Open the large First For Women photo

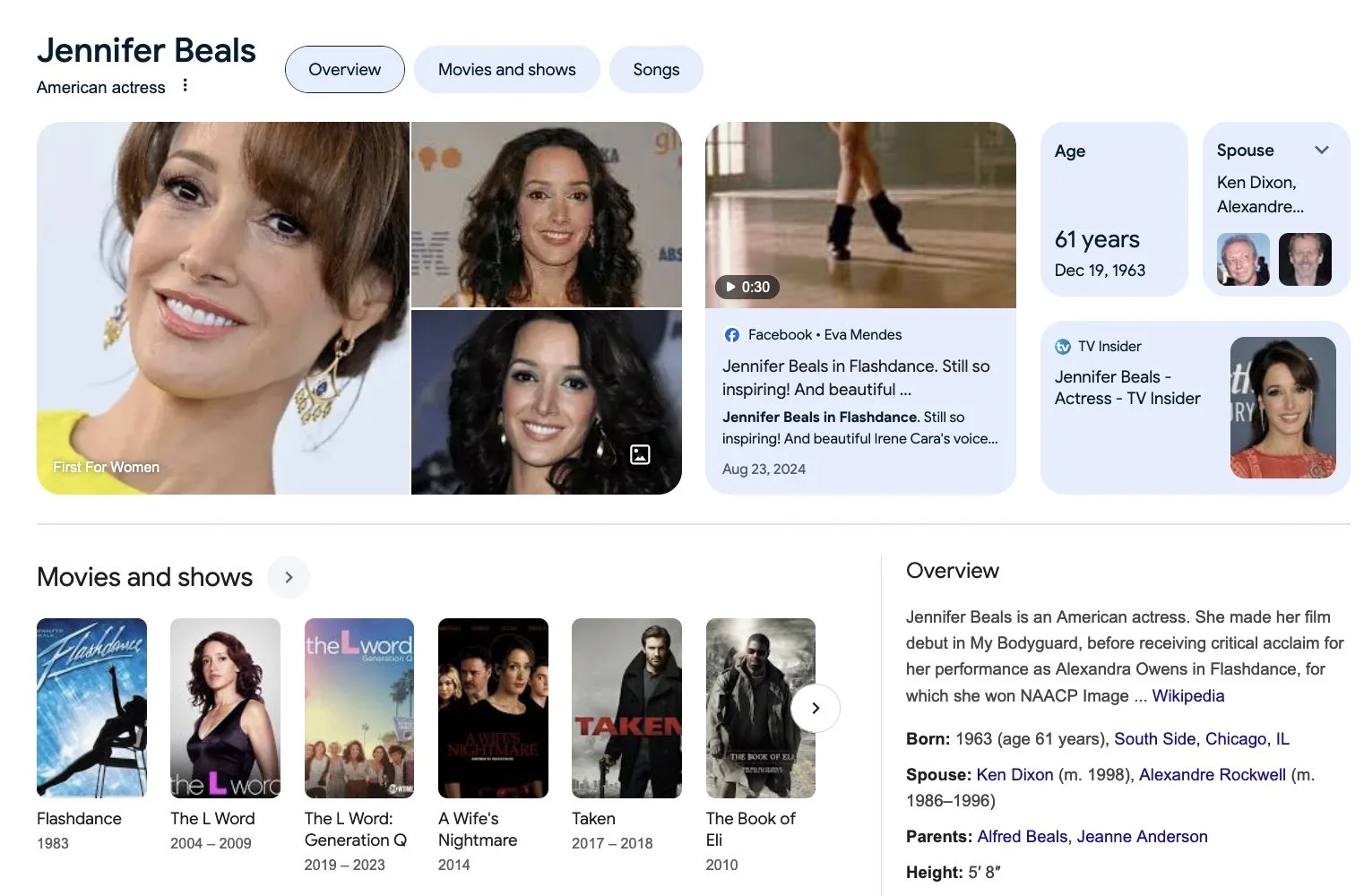(x=223, y=308)
